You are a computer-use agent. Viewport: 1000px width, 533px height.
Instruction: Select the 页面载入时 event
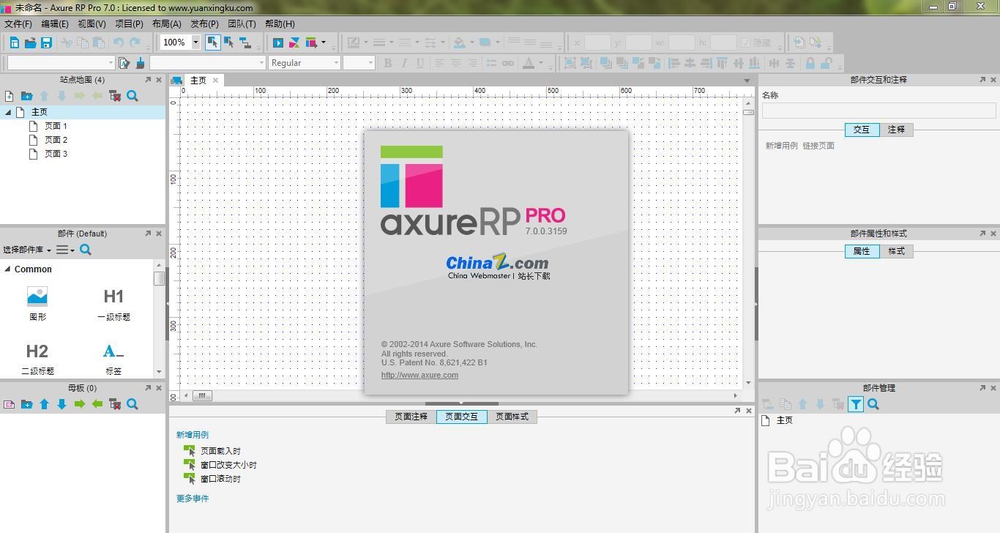pyautogui.click(x=220, y=451)
